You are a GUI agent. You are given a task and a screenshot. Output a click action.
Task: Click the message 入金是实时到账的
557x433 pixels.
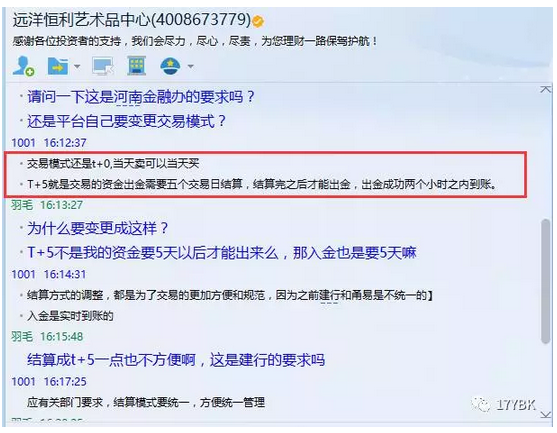click(70, 316)
